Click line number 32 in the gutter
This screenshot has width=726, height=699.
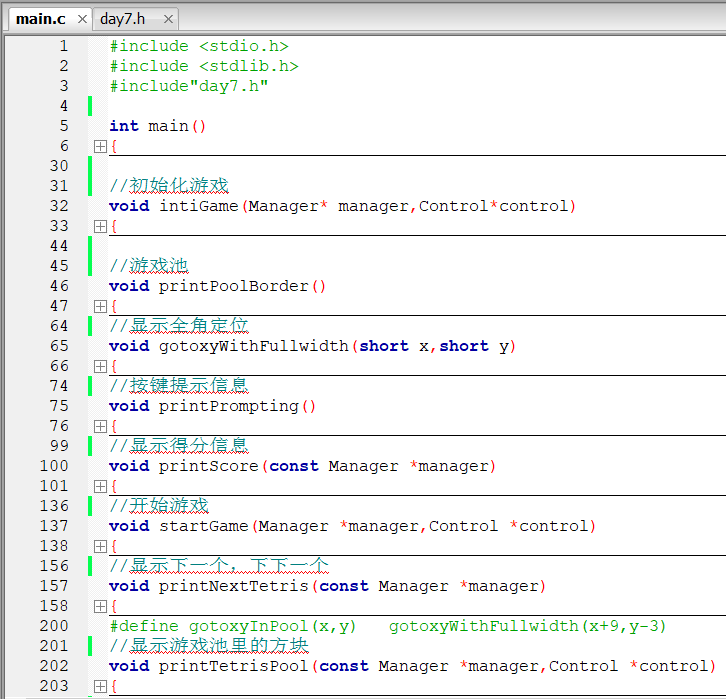pos(59,206)
